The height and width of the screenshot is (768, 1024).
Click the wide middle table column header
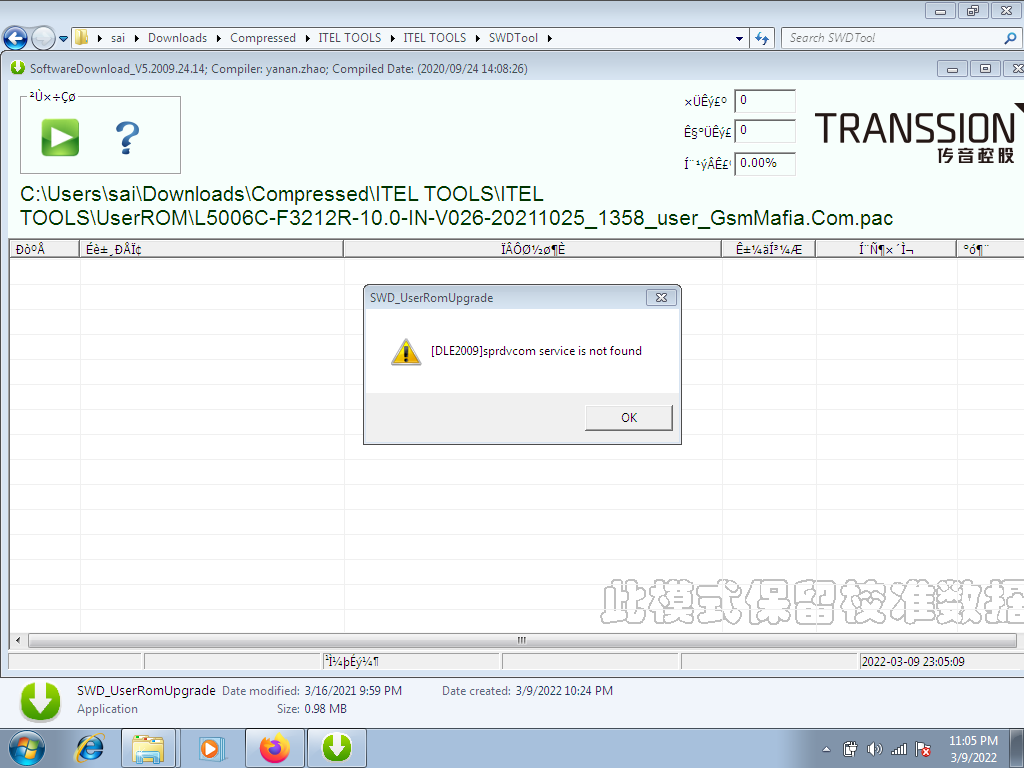click(533, 249)
